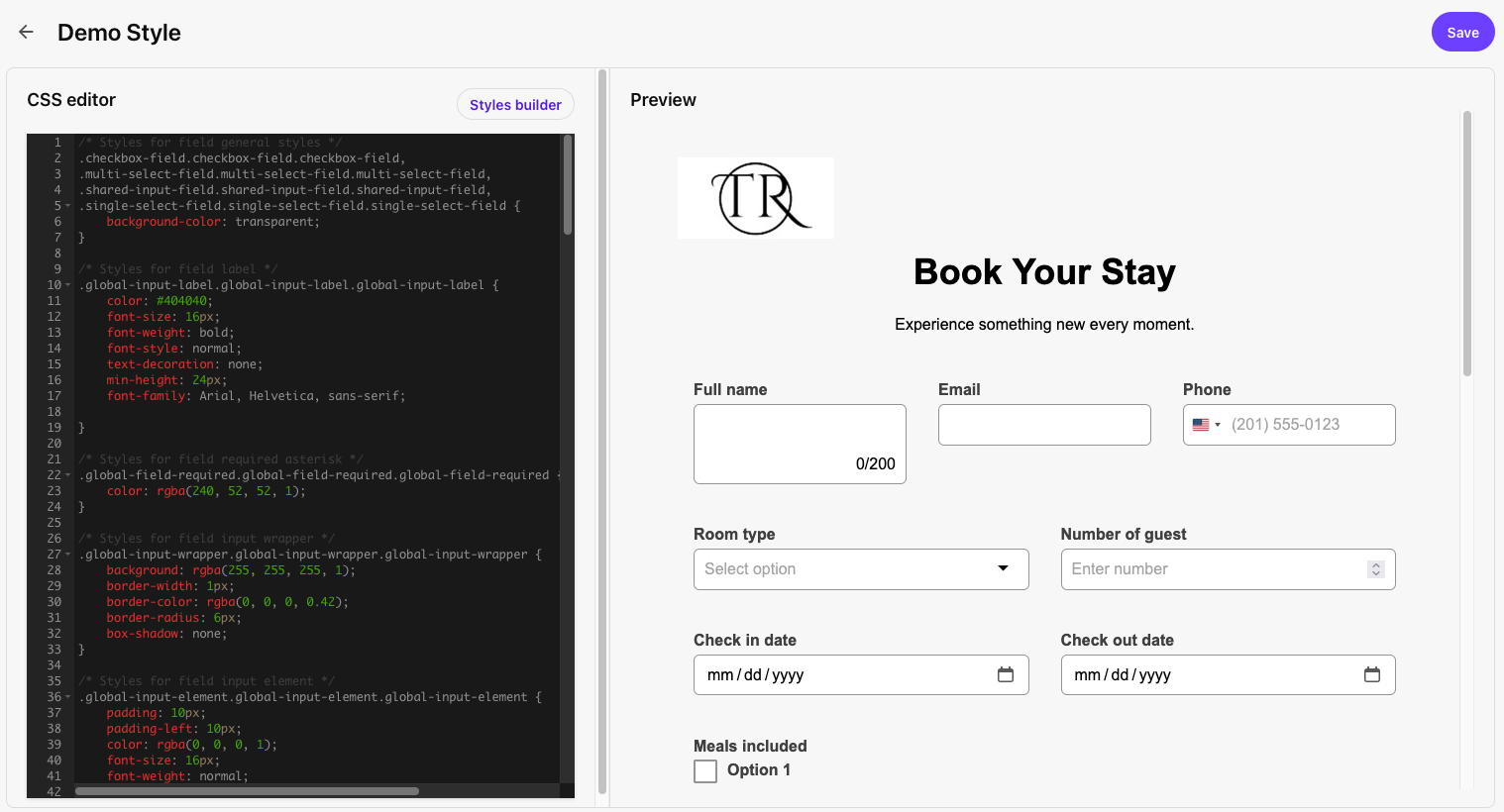Open the Room type select option dropdown
The width and height of the screenshot is (1504, 812).
pos(860,568)
